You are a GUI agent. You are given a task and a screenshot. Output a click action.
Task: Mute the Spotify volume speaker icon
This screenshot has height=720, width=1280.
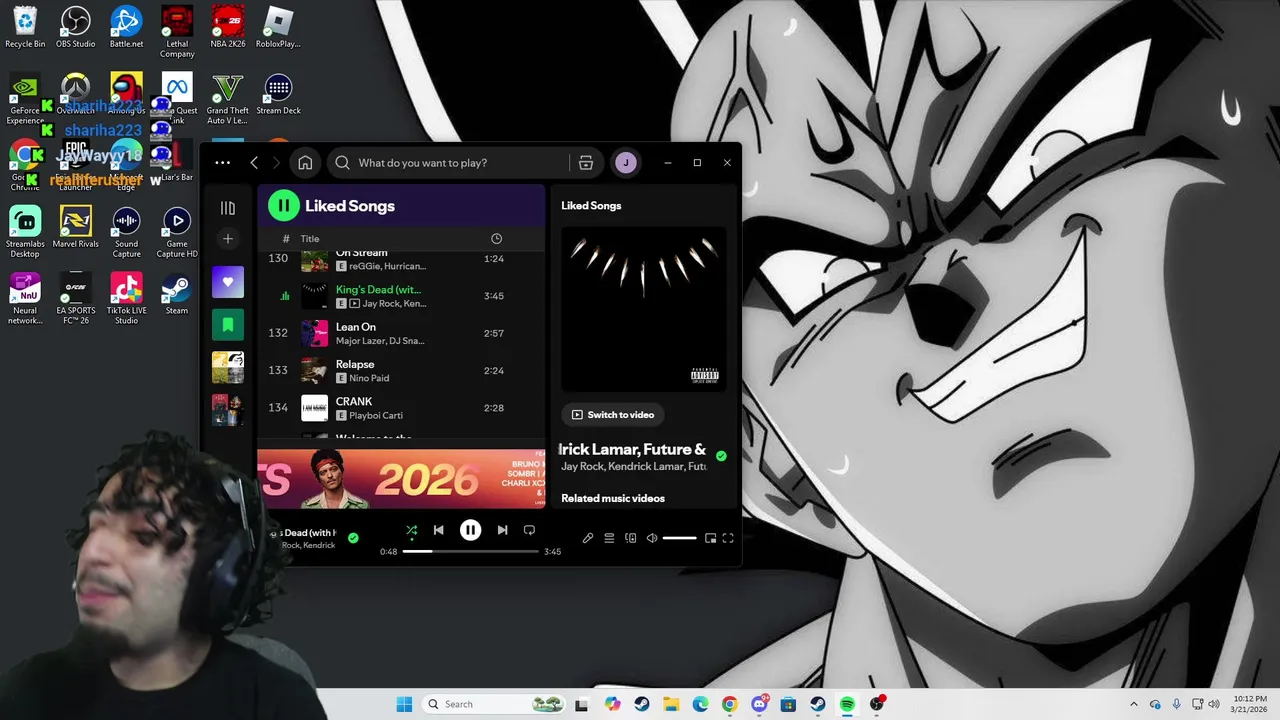(652, 538)
